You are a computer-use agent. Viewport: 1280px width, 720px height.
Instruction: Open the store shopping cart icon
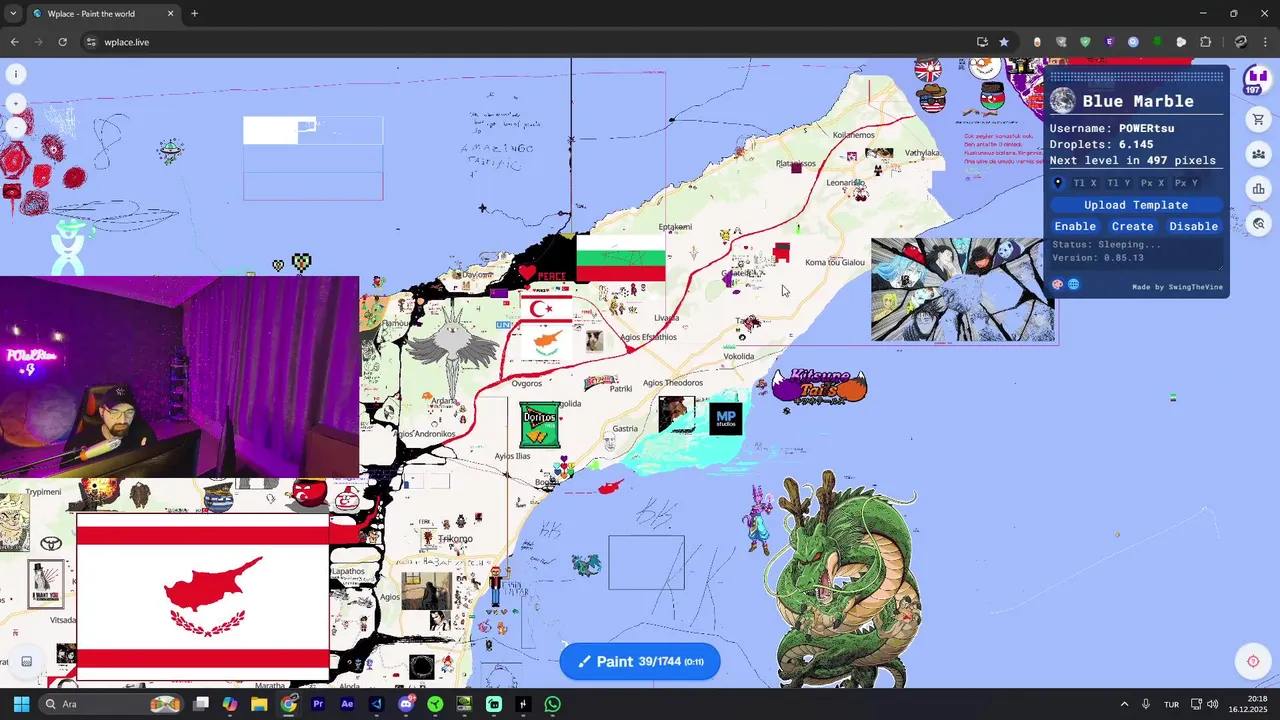point(1258,120)
